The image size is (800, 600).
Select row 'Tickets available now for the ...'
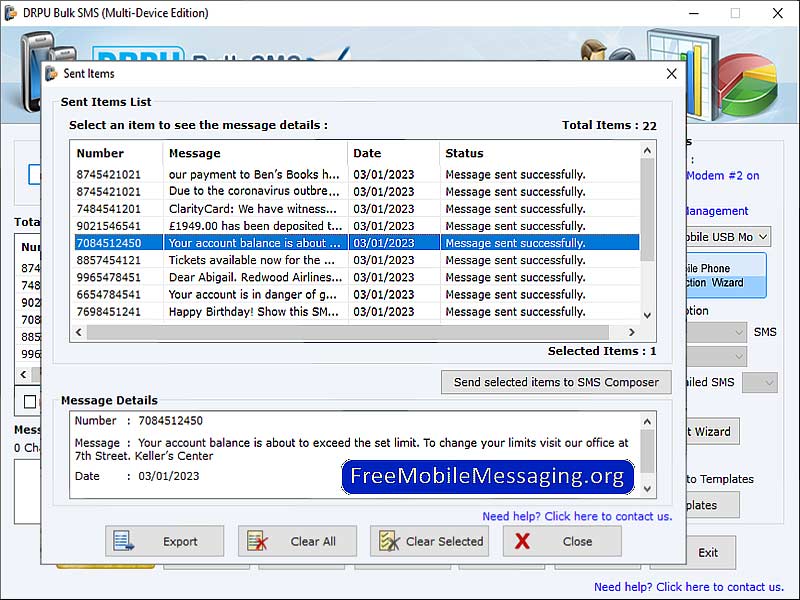[357, 260]
